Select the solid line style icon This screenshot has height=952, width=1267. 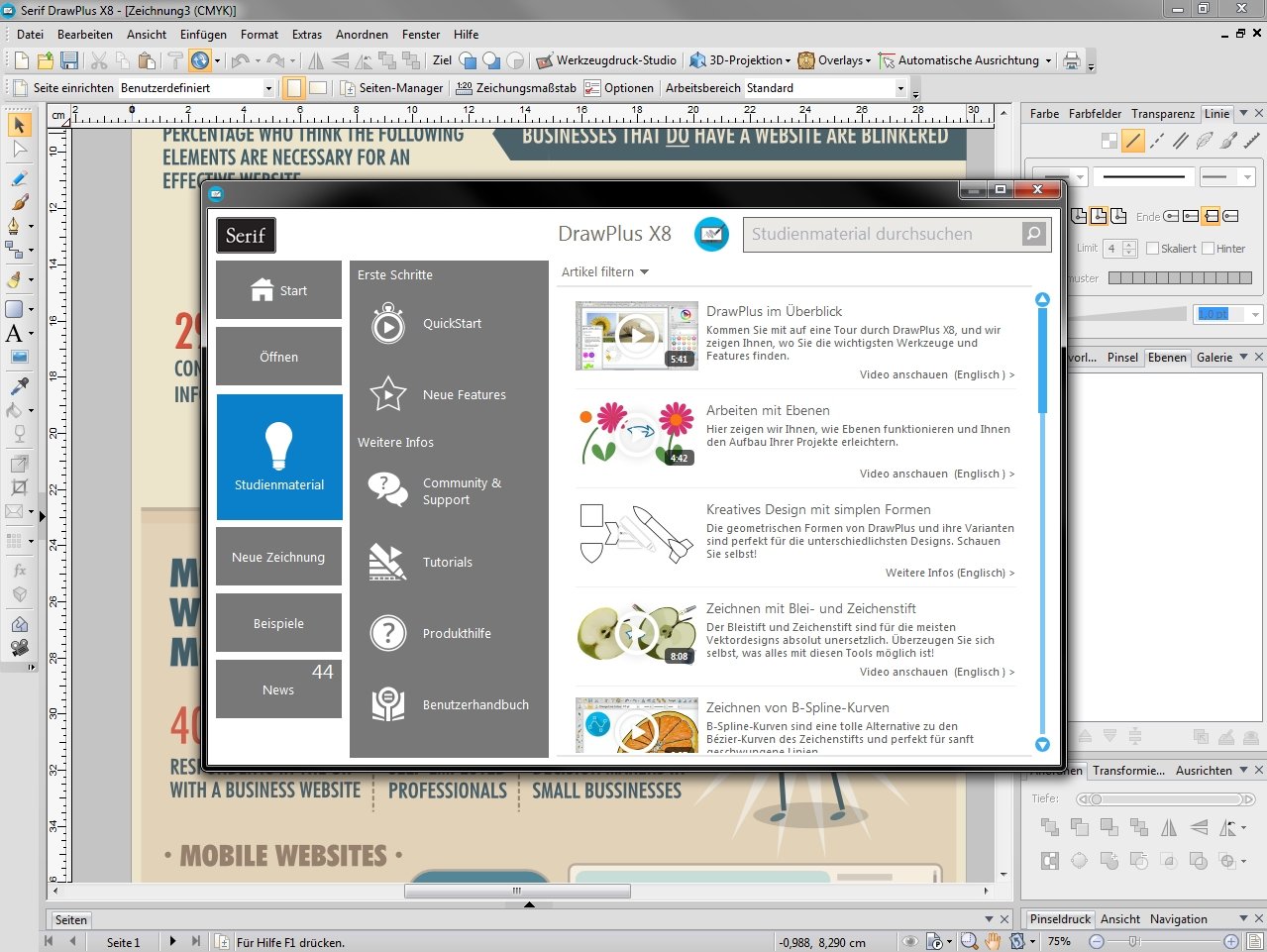[x=1133, y=141]
